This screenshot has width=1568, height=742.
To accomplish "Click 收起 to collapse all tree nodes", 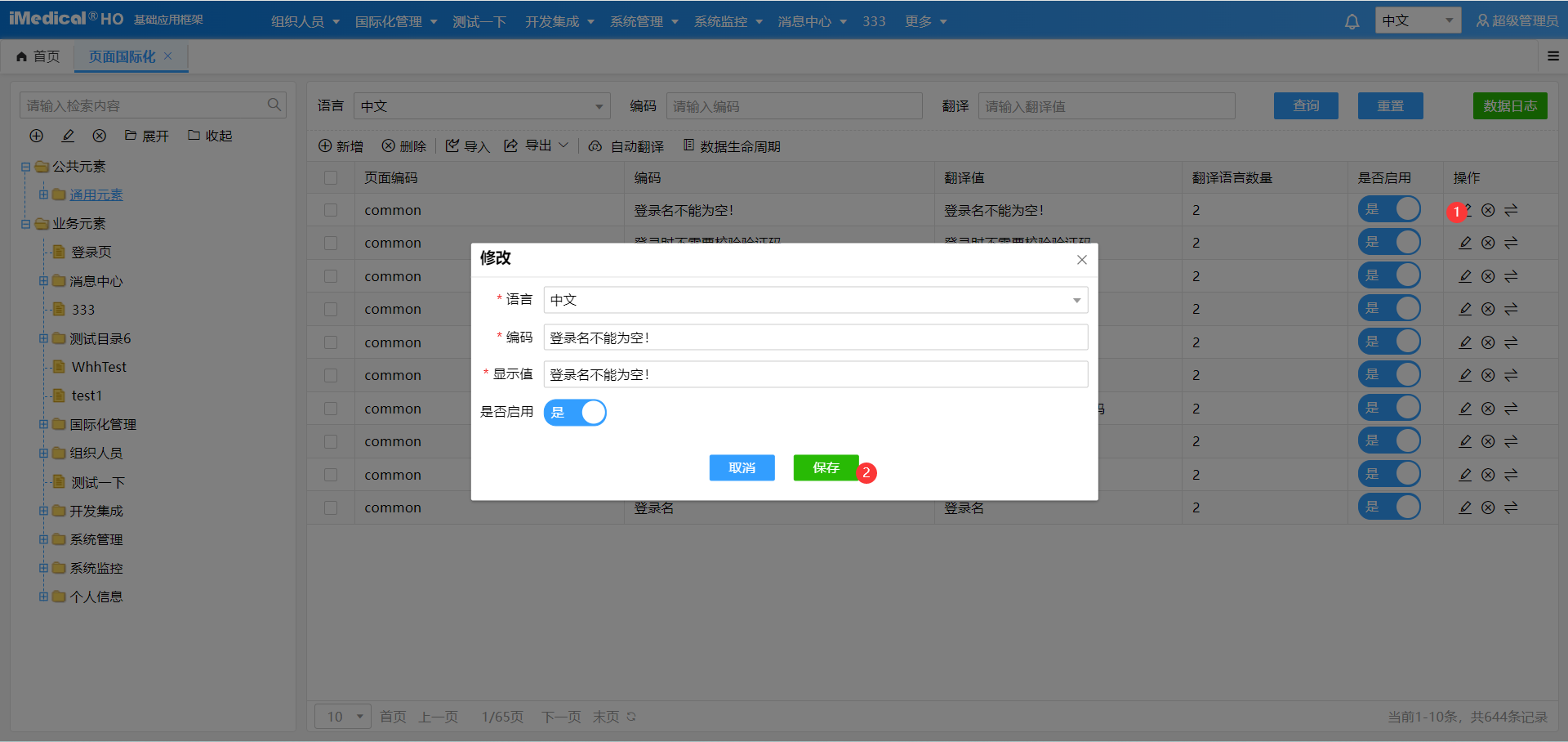I will 210,136.
